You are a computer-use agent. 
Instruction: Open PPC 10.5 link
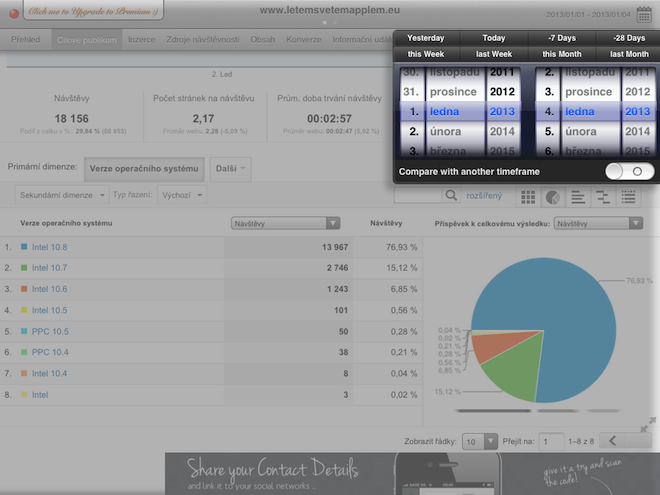(x=50, y=332)
